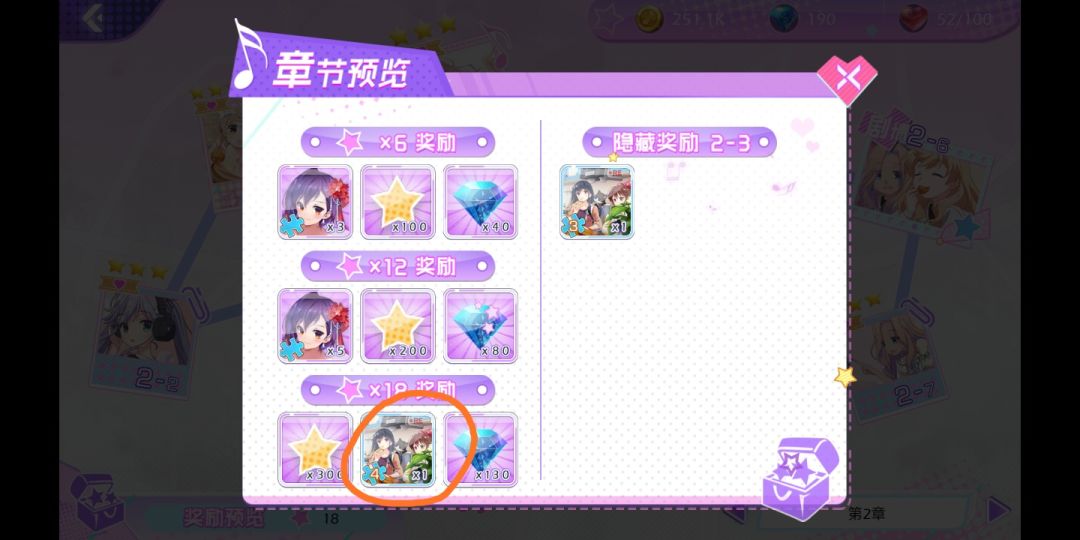Screen dimensions: 1080x540
Task: Select the x100 star reward icon
Action: [x=397, y=202]
